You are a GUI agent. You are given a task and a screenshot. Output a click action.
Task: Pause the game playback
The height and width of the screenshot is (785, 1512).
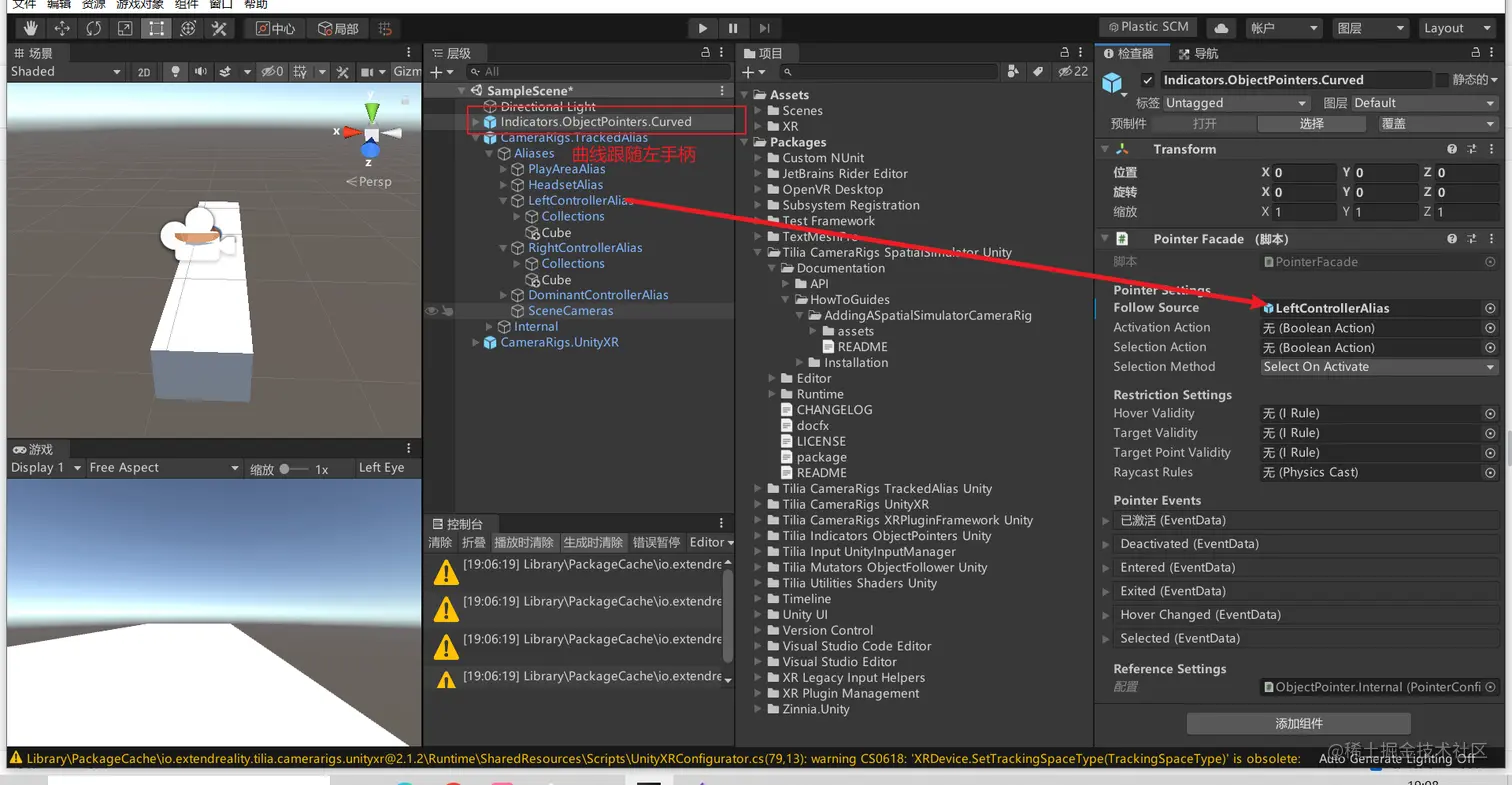click(x=733, y=28)
